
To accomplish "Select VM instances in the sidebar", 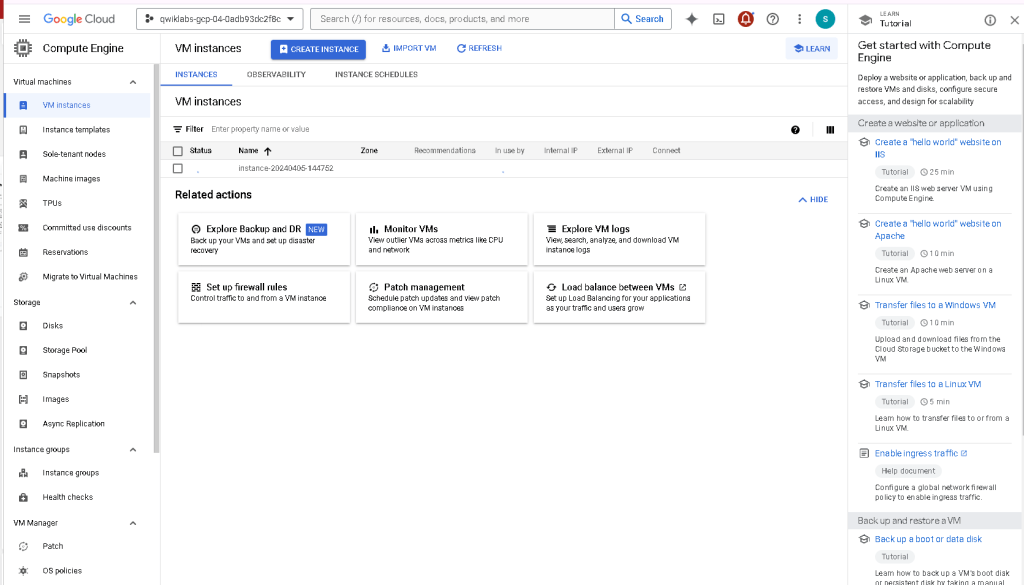I will [77, 105].
